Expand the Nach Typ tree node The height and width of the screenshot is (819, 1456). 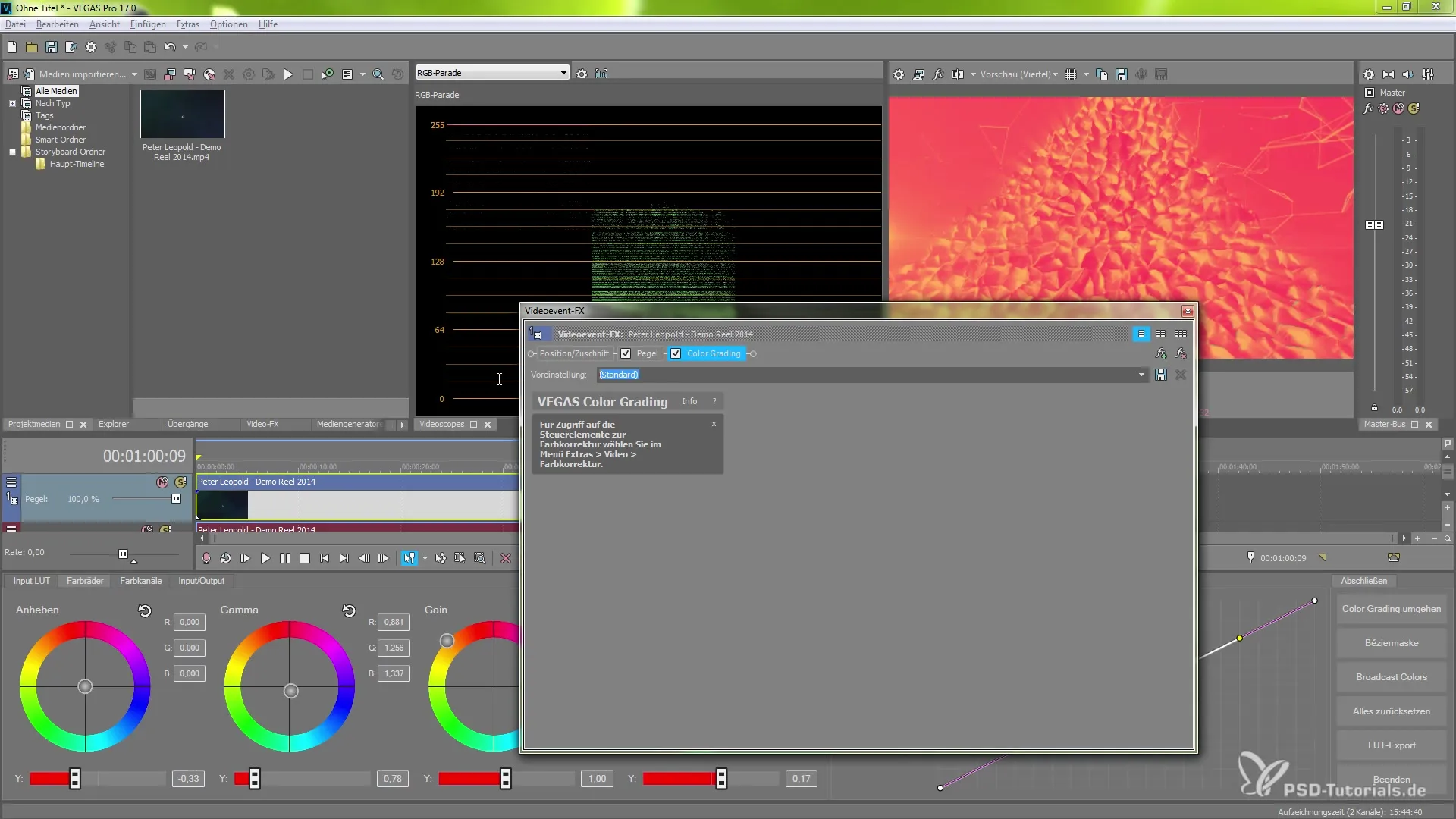(x=12, y=103)
